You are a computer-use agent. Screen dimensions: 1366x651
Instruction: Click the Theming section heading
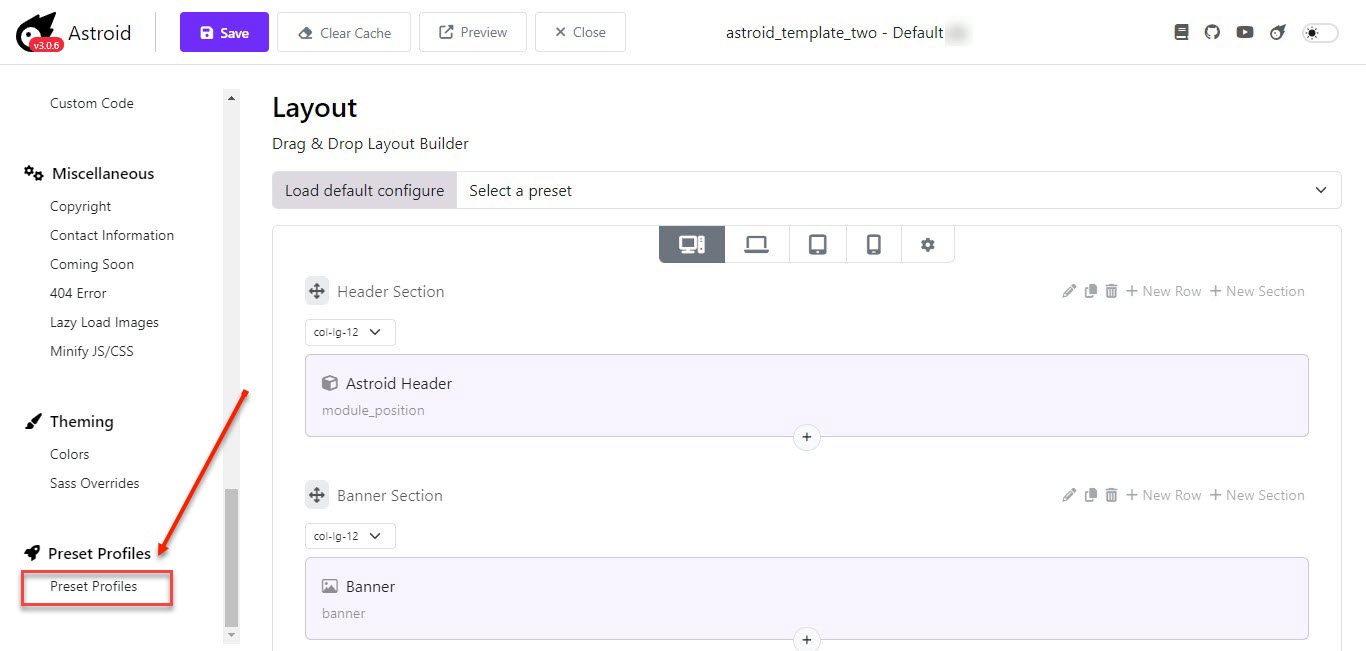[69, 421]
